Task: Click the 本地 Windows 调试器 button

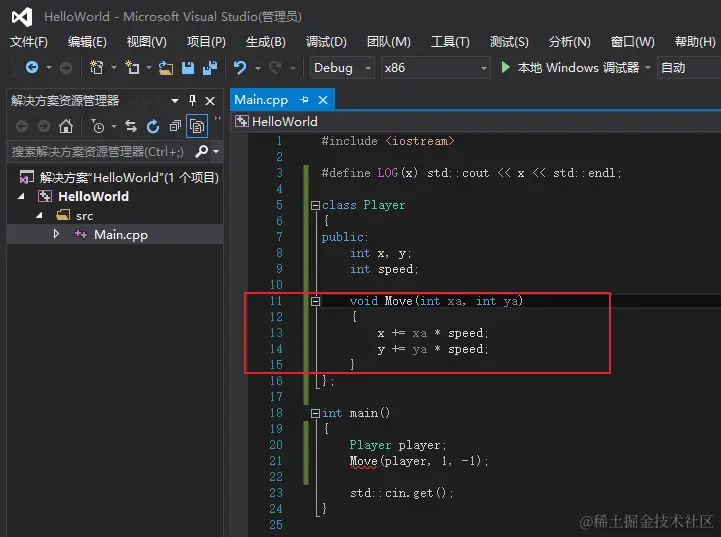Action: [x=578, y=68]
